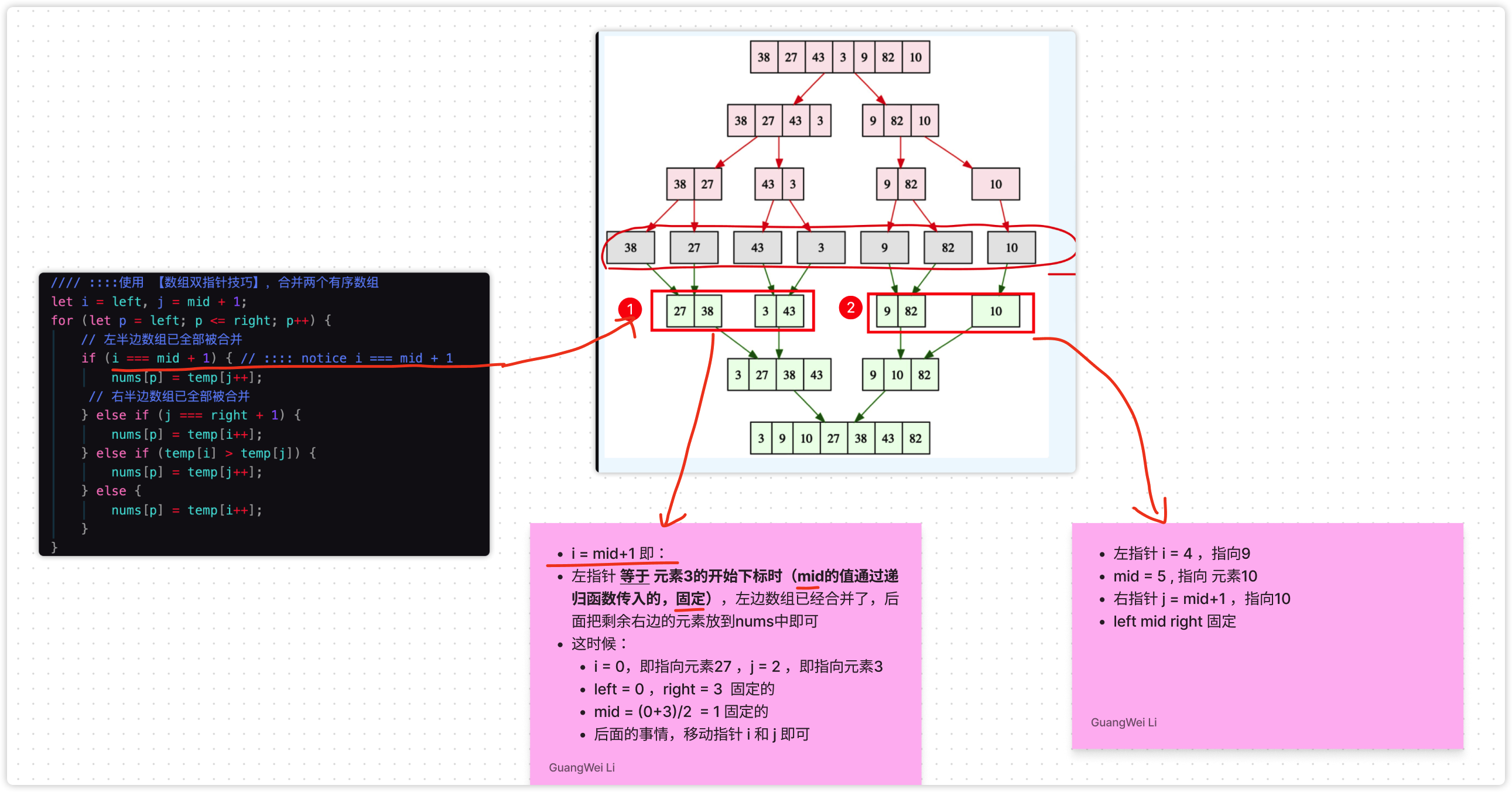Viewport: 1512px width, 792px height.
Task: Click the code comment mentioning 数组双指针技巧
Action: [215, 282]
